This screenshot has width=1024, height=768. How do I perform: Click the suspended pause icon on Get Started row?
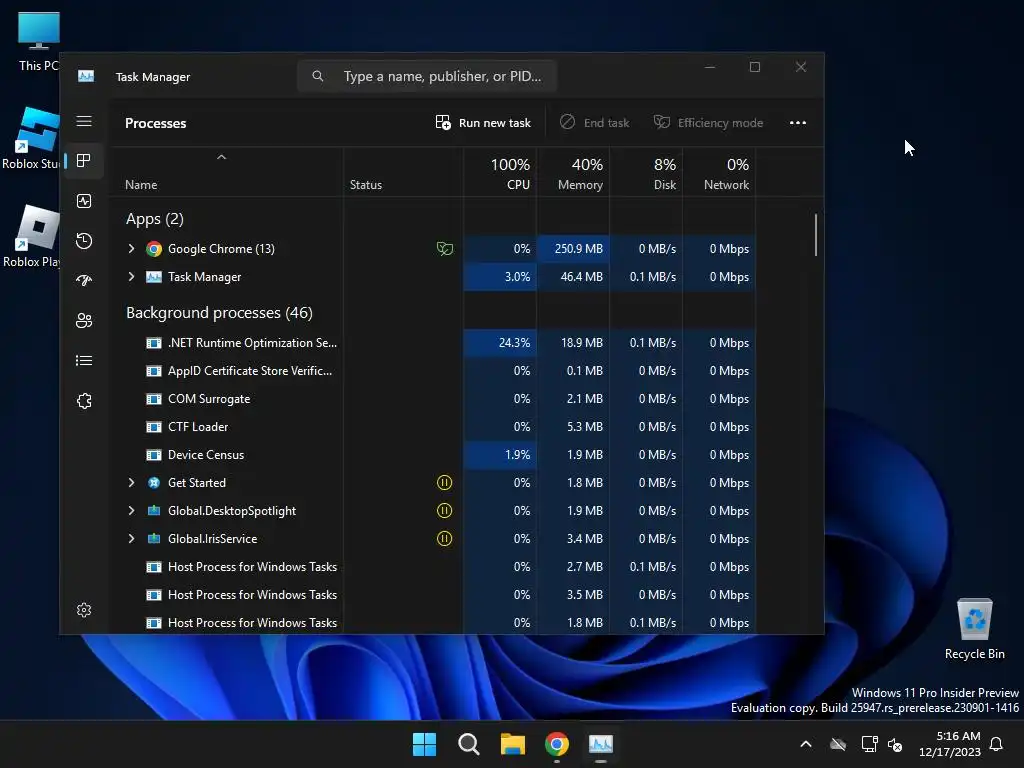coord(444,483)
